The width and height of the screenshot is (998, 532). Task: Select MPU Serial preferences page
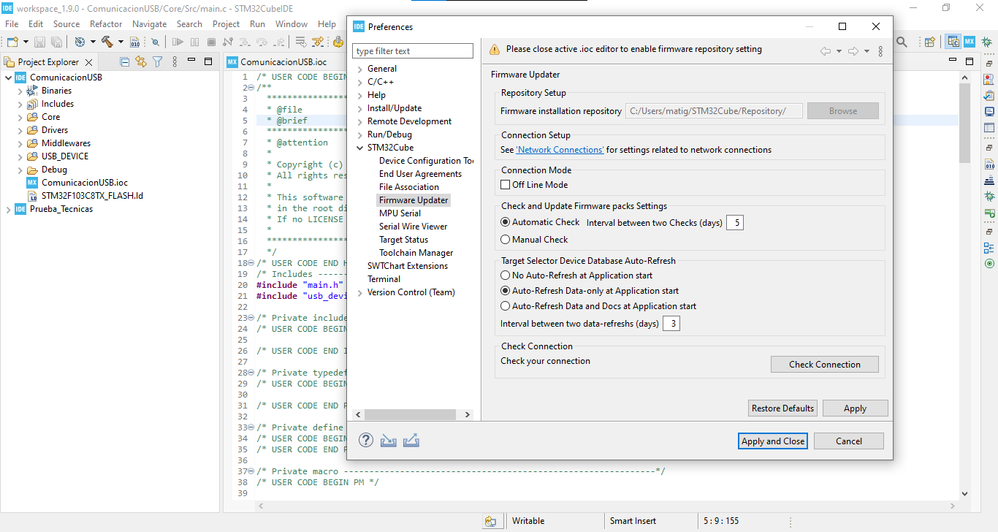click(x=400, y=213)
